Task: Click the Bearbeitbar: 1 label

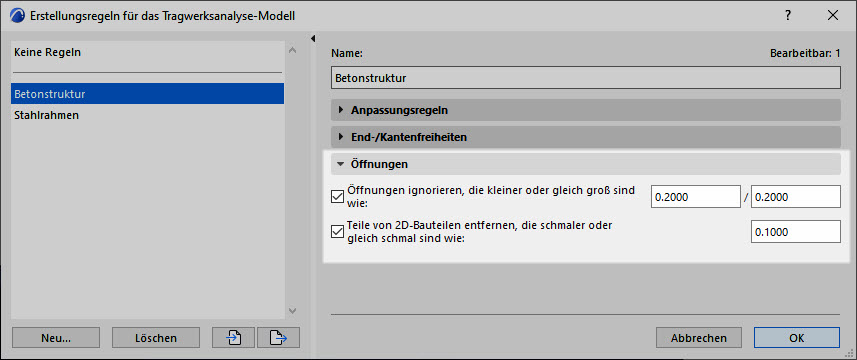Action: pos(805,54)
